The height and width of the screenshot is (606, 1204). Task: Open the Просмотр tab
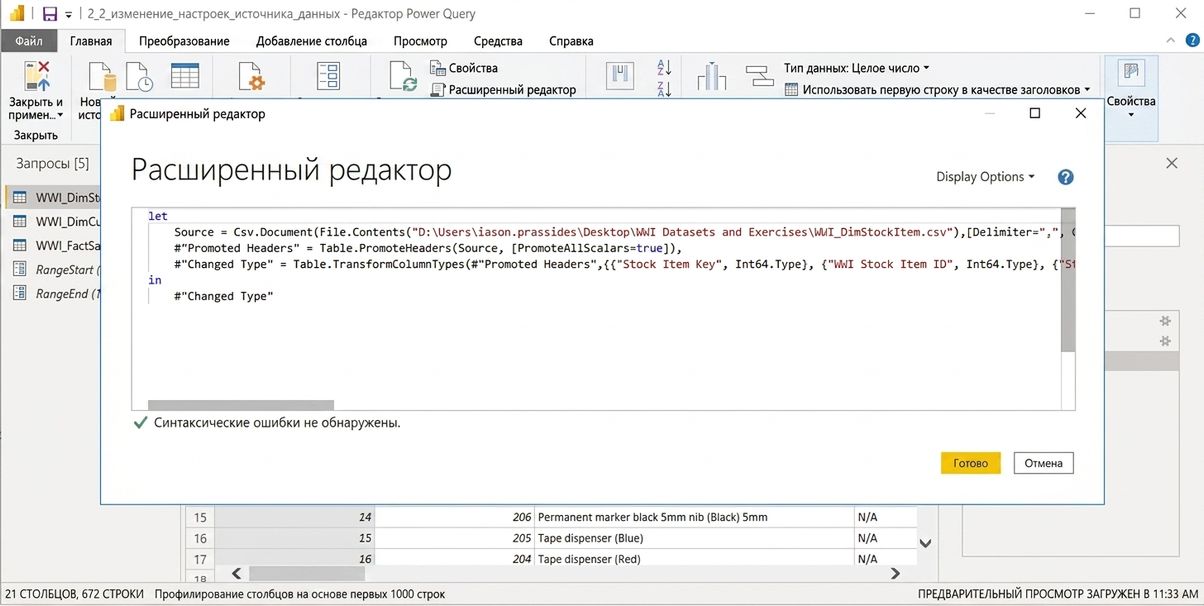coord(420,41)
